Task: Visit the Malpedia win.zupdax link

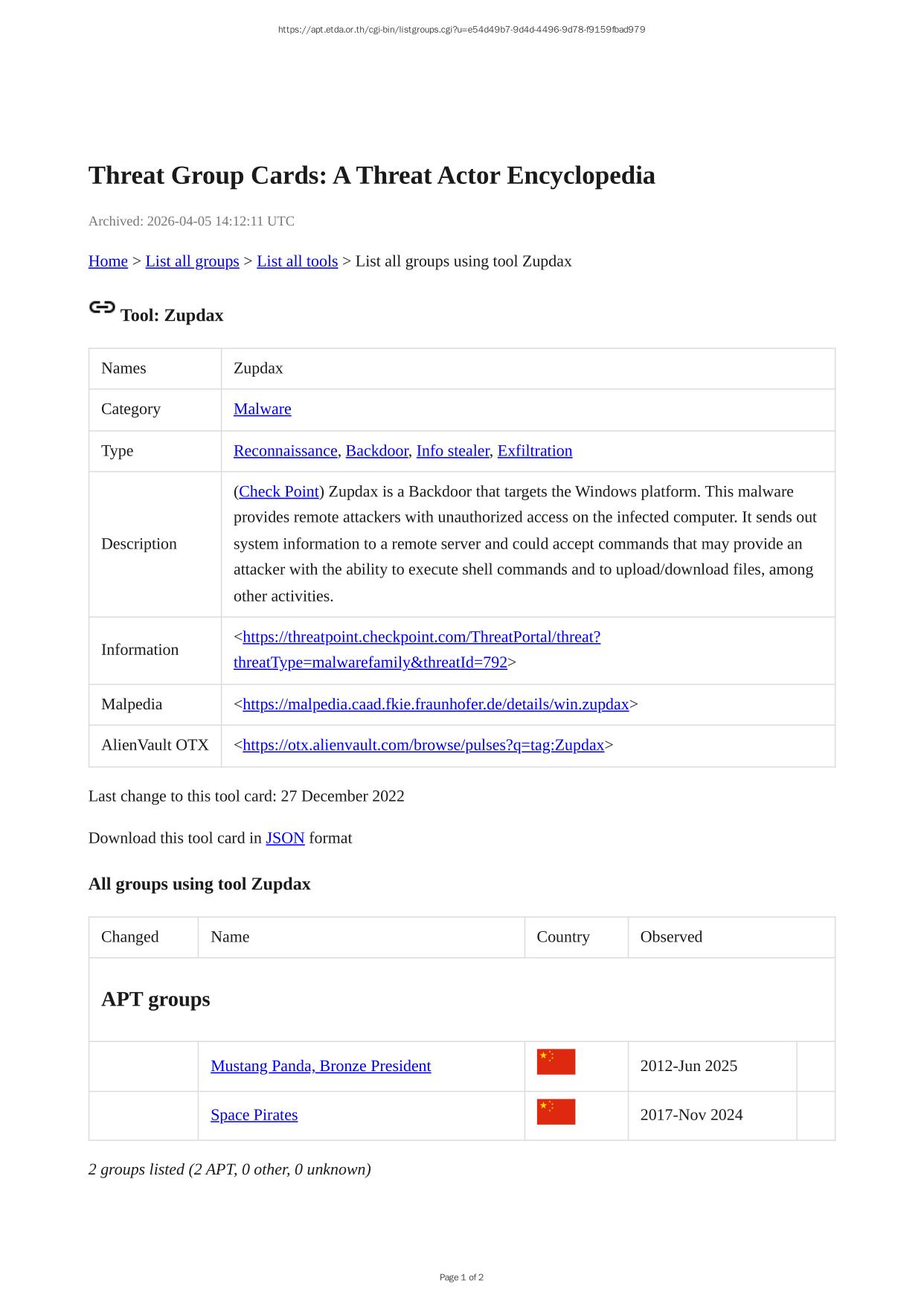Action: tap(435, 704)
